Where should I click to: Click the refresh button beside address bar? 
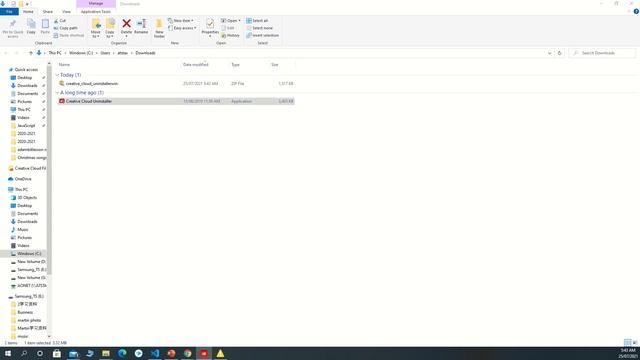point(560,53)
